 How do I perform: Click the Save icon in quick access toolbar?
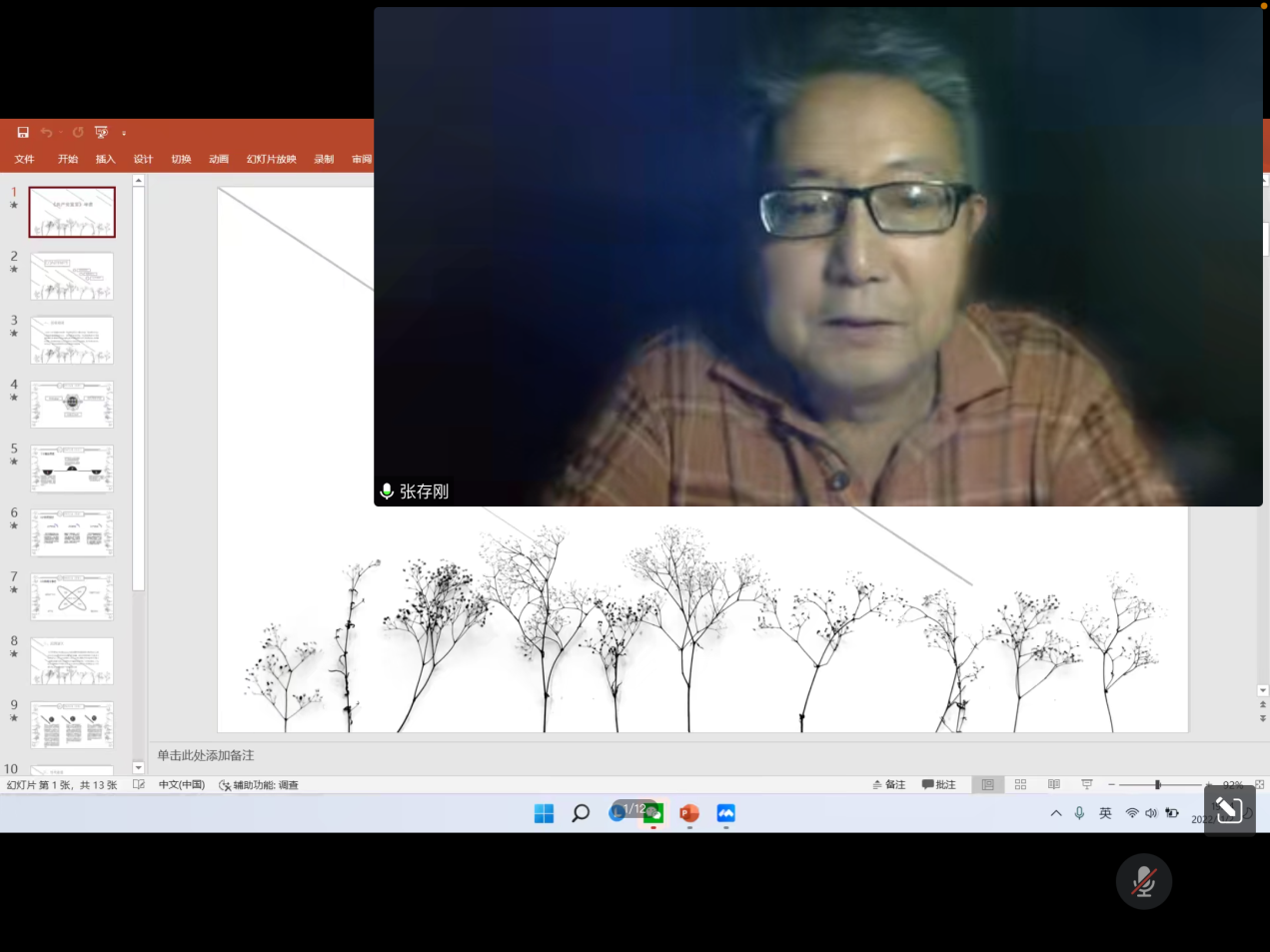click(x=23, y=132)
